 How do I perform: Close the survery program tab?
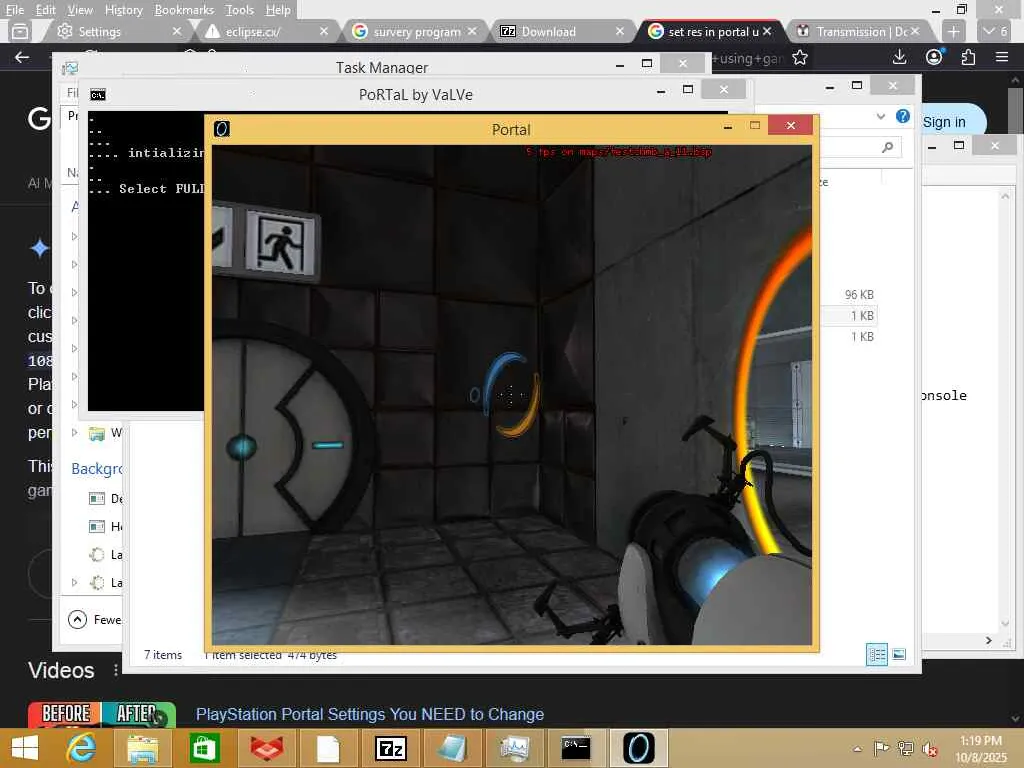pos(472,31)
